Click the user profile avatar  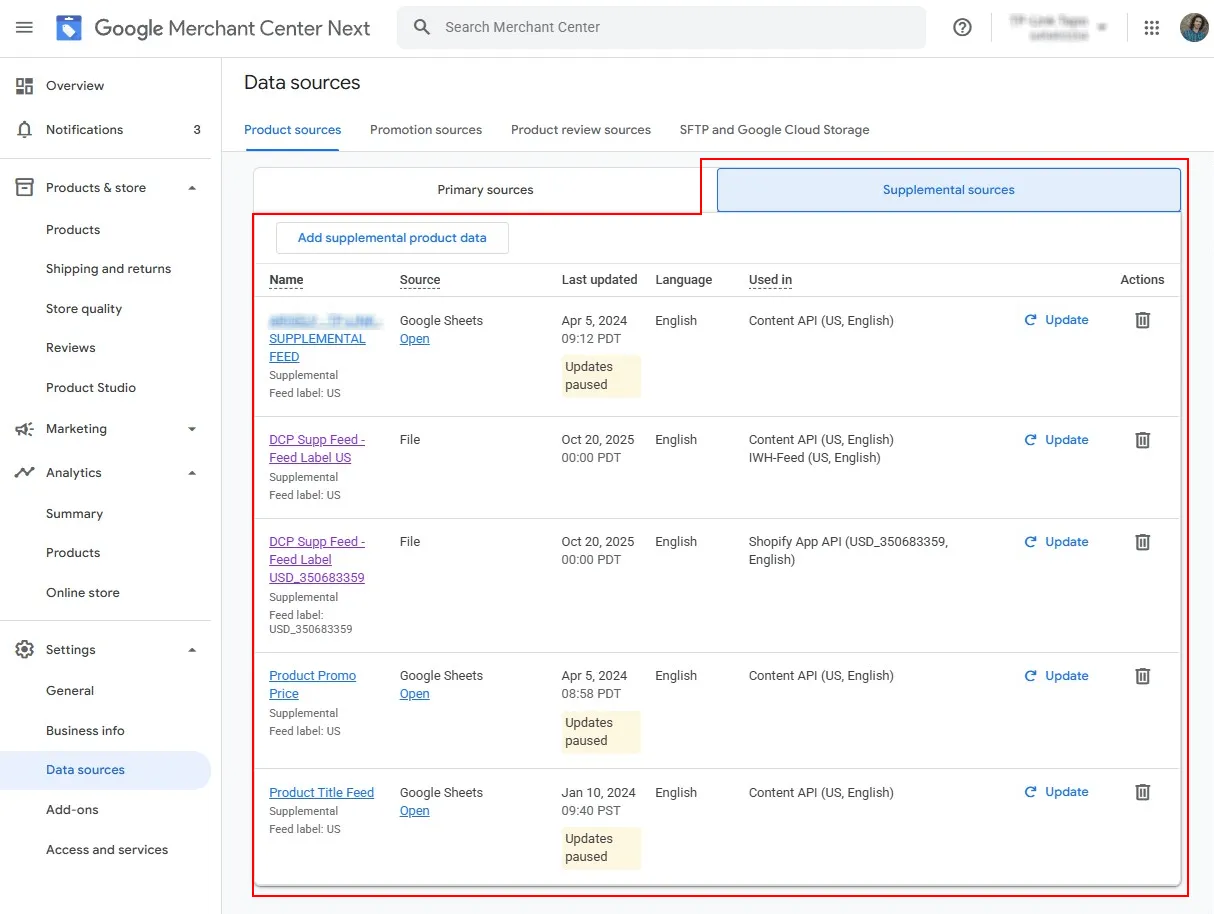[x=1194, y=28]
